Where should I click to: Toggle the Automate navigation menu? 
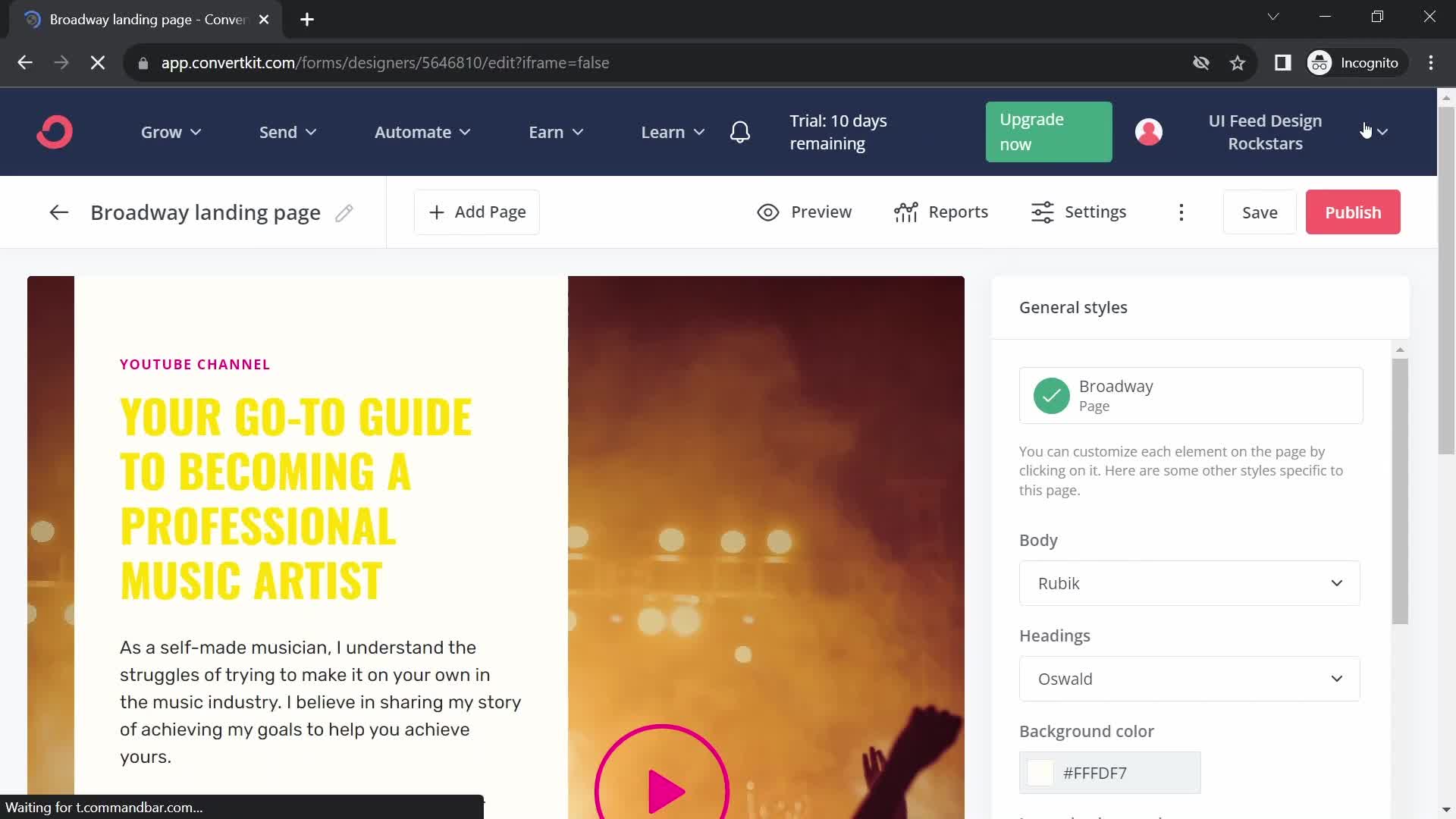tap(421, 132)
